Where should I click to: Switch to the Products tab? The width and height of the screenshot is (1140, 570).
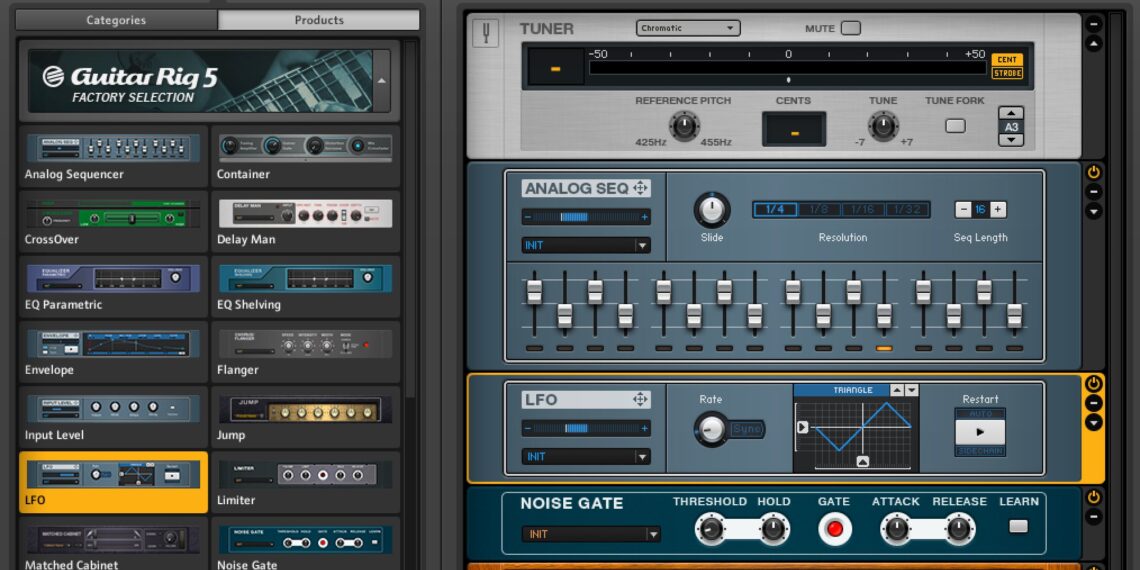click(319, 20)
